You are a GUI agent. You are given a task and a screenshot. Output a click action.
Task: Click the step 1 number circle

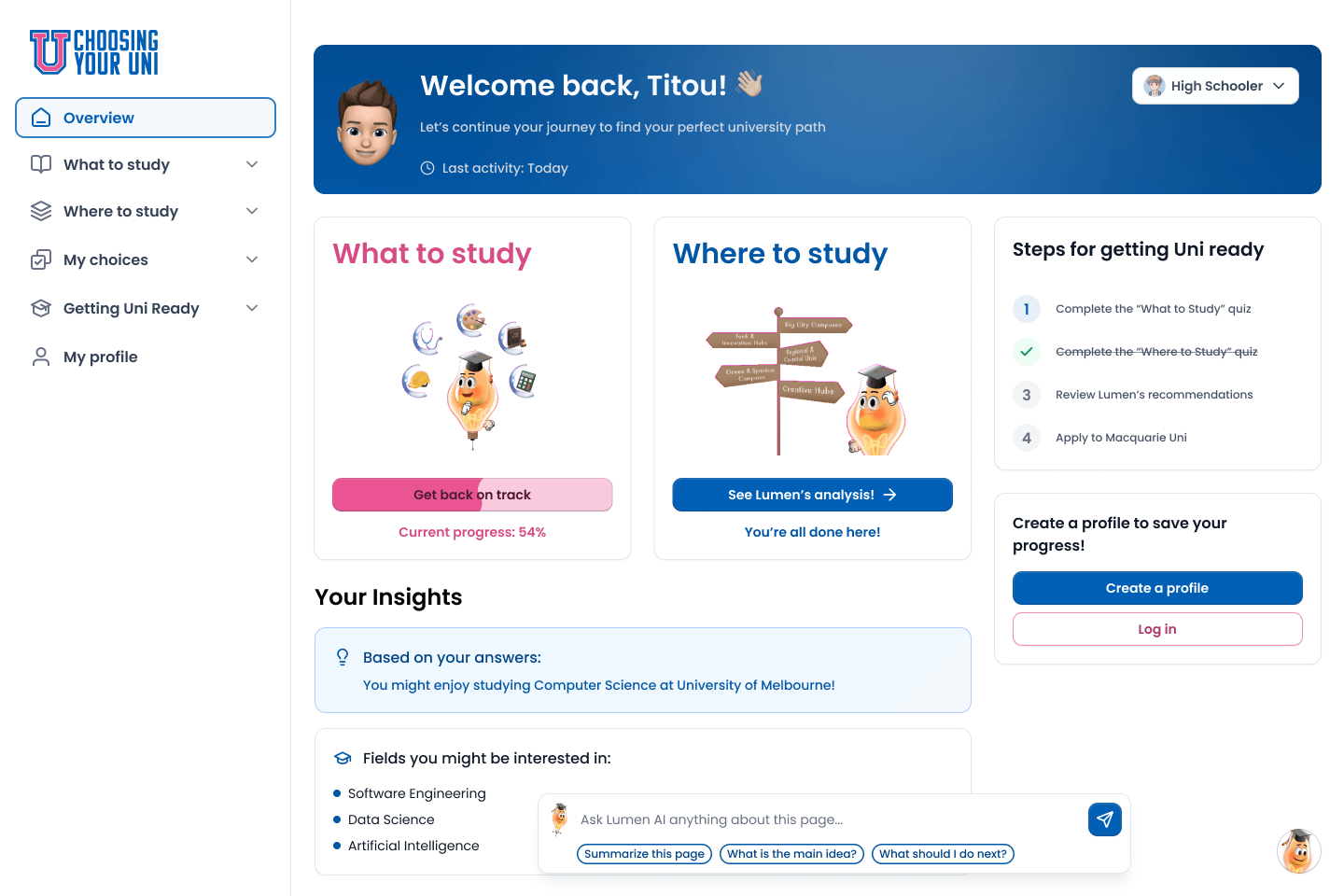pyautogui.click(x=1027, y=309)
